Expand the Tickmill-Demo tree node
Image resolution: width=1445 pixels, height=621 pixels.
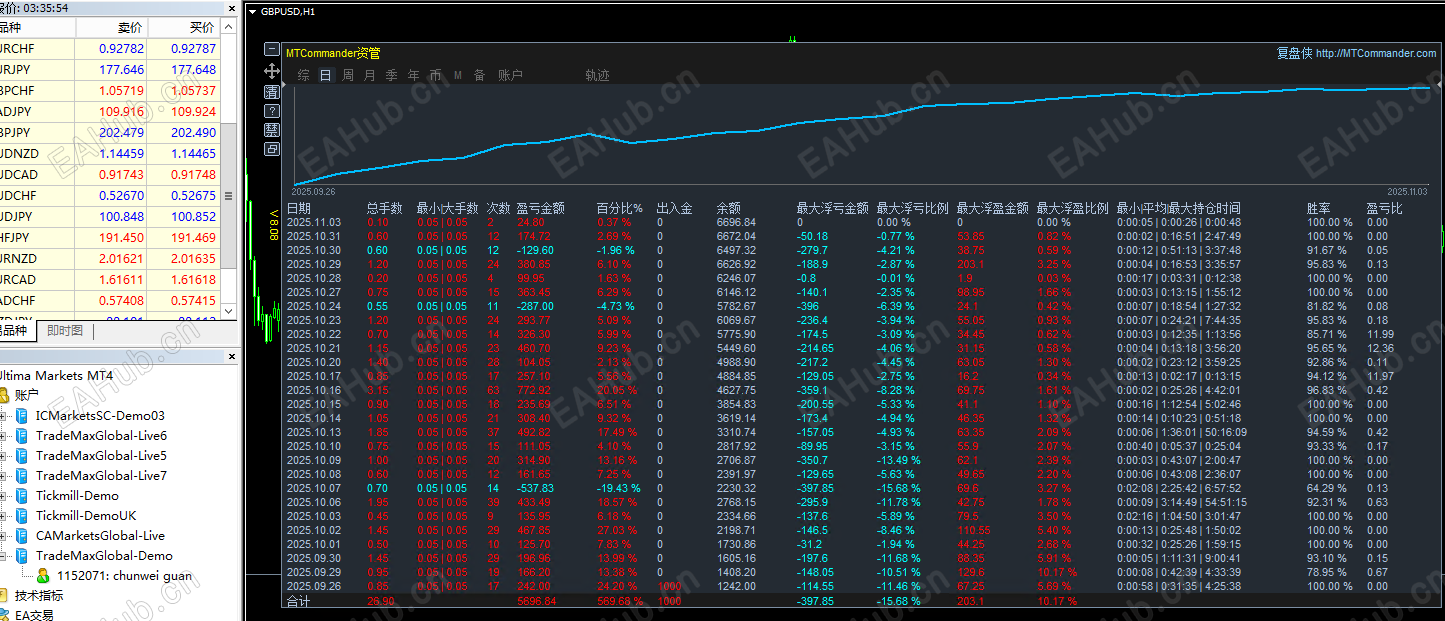(x=4, y=496)
